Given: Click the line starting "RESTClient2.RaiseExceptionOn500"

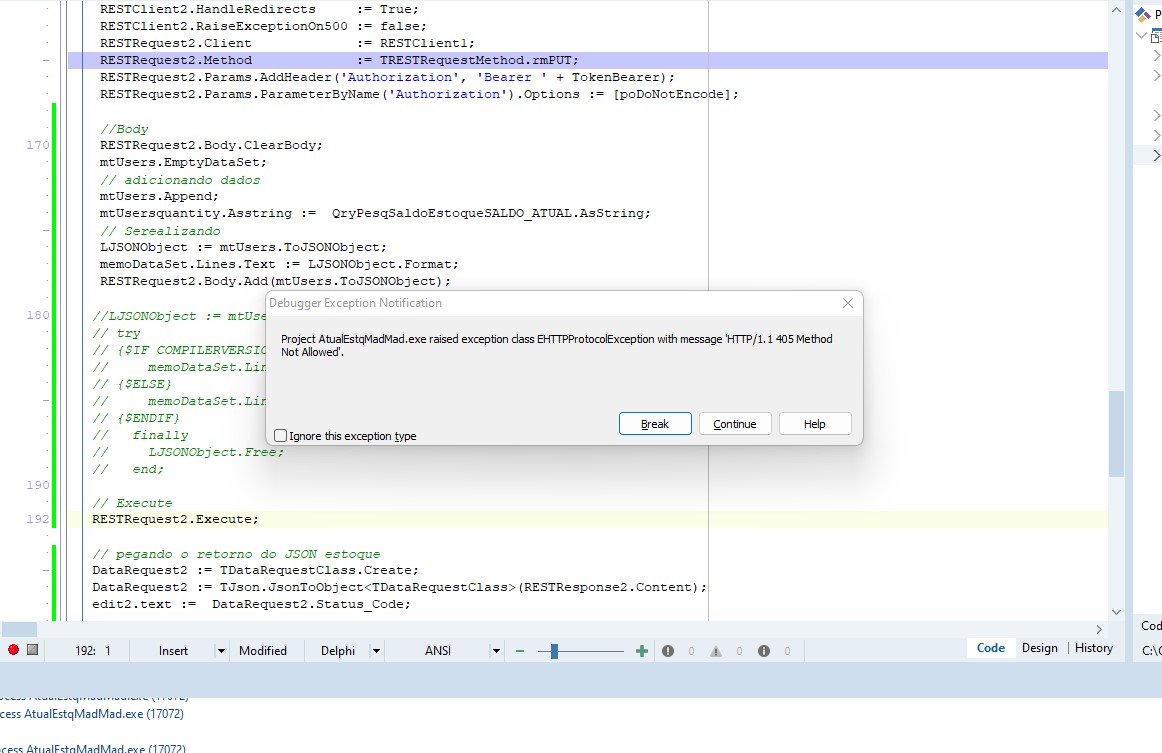Looking at the screenshot, I should click(263, 27).
